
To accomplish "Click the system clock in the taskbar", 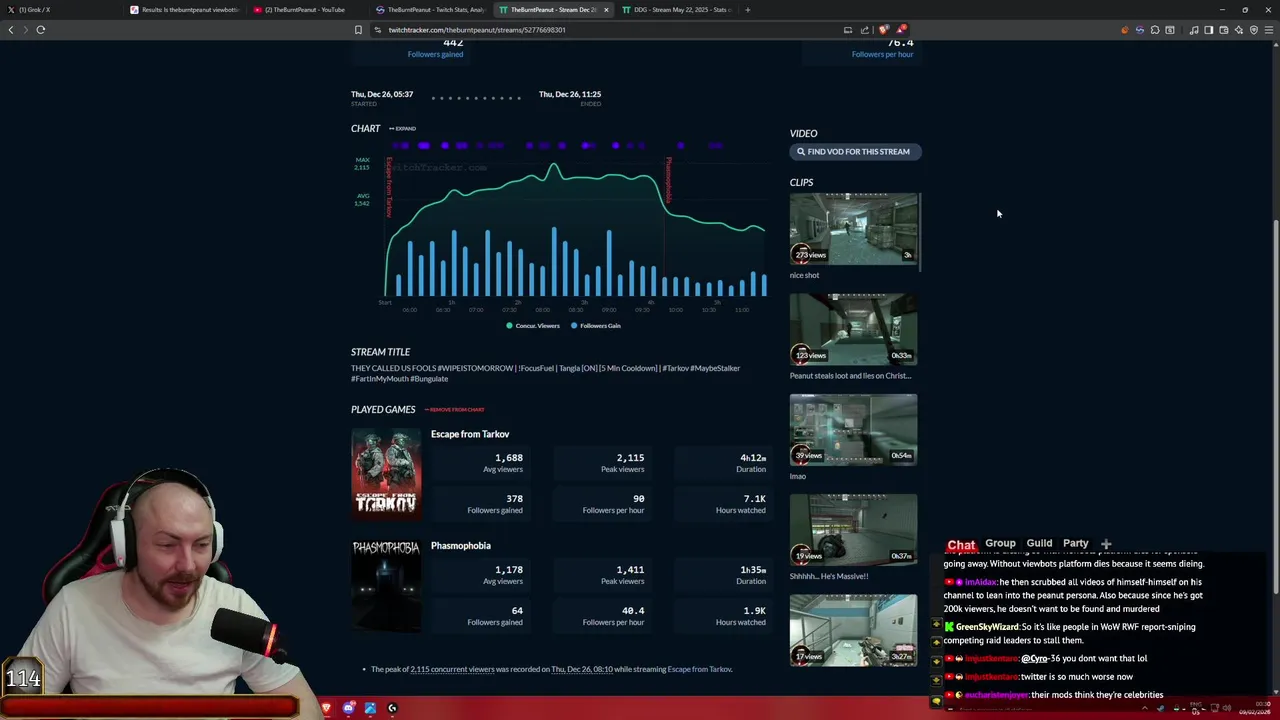I will pos(1255,708).
